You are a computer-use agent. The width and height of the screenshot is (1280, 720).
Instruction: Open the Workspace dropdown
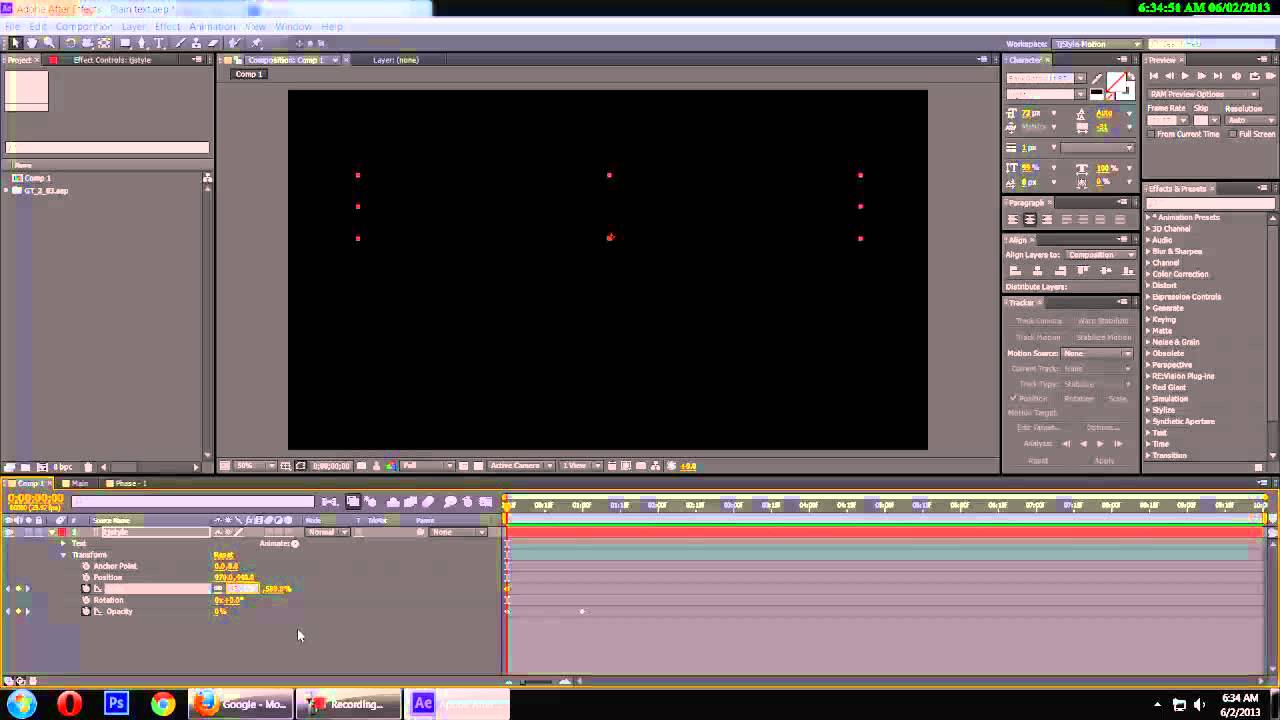click(x=1096, y=44)
